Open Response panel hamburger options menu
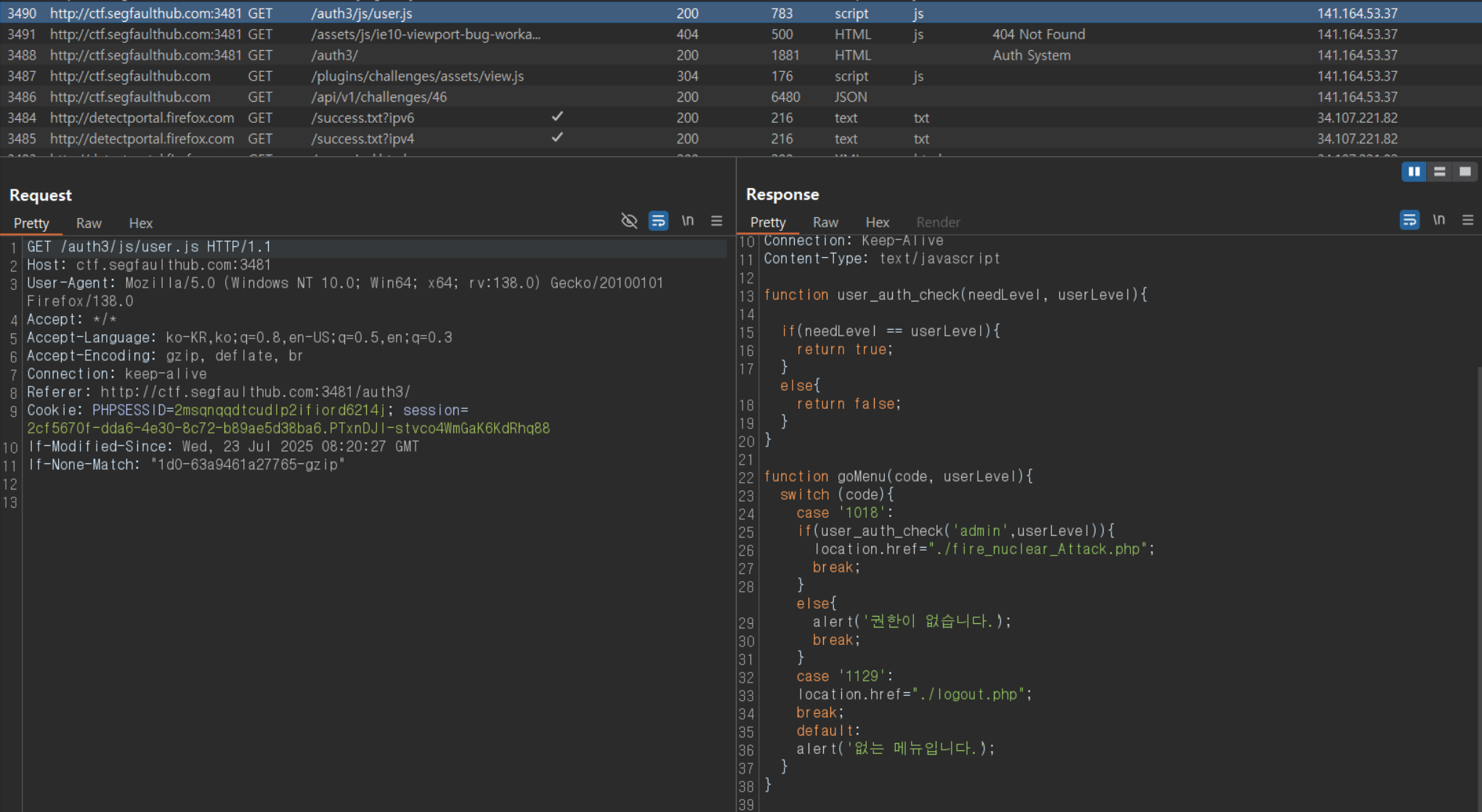The width and height of the screenshot is (1482, 812). pyautogui.click(x=1467, y=219)
